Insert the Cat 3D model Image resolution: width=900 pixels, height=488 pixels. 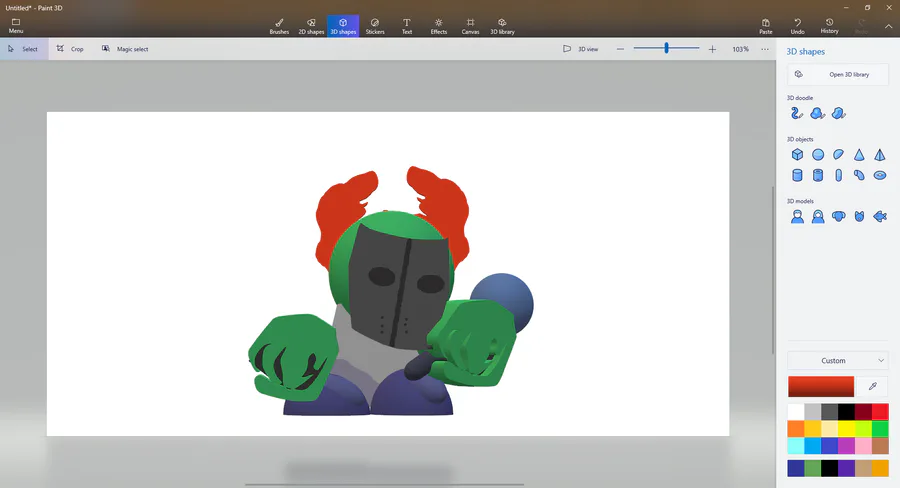click(859, 216)
